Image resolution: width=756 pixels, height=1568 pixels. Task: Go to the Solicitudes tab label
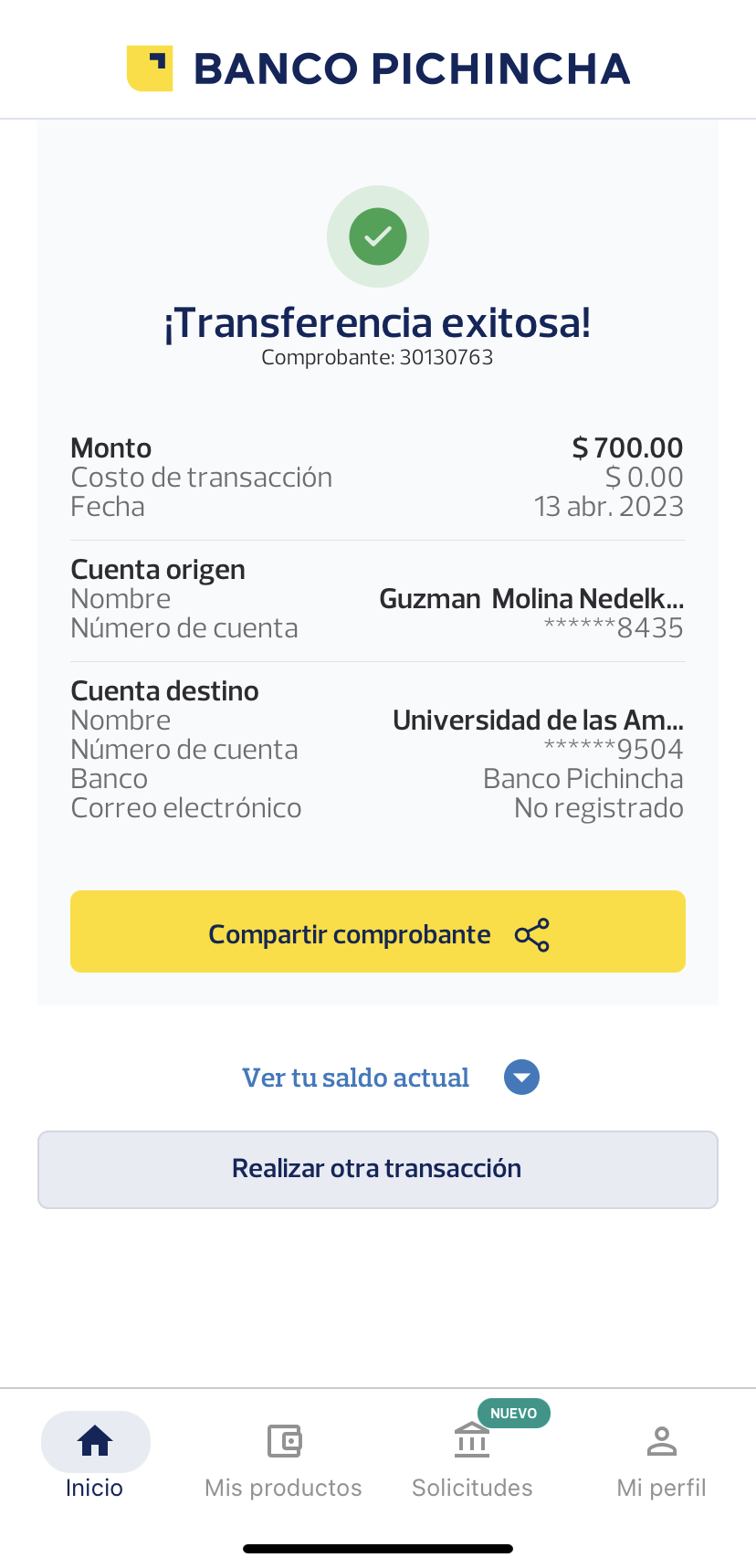(x=472, y=1488)
